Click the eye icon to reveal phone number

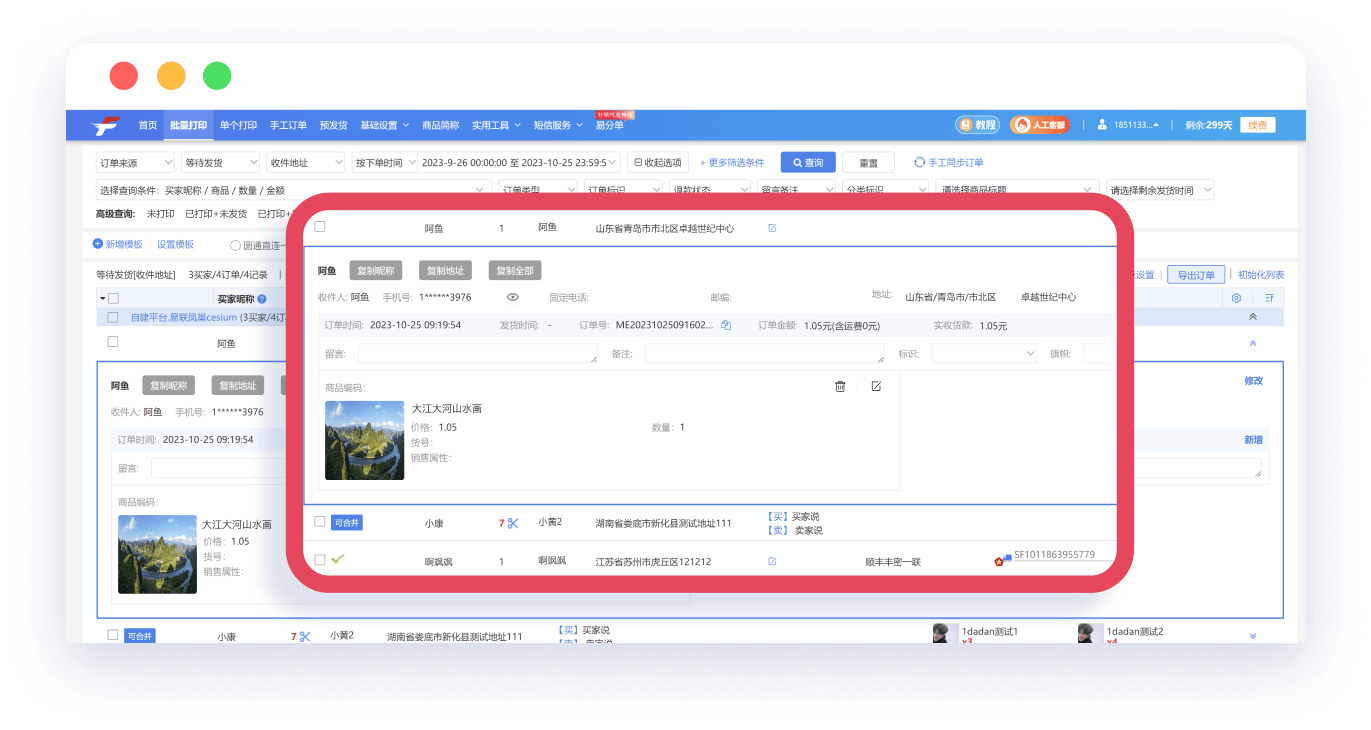click(513, 297)
